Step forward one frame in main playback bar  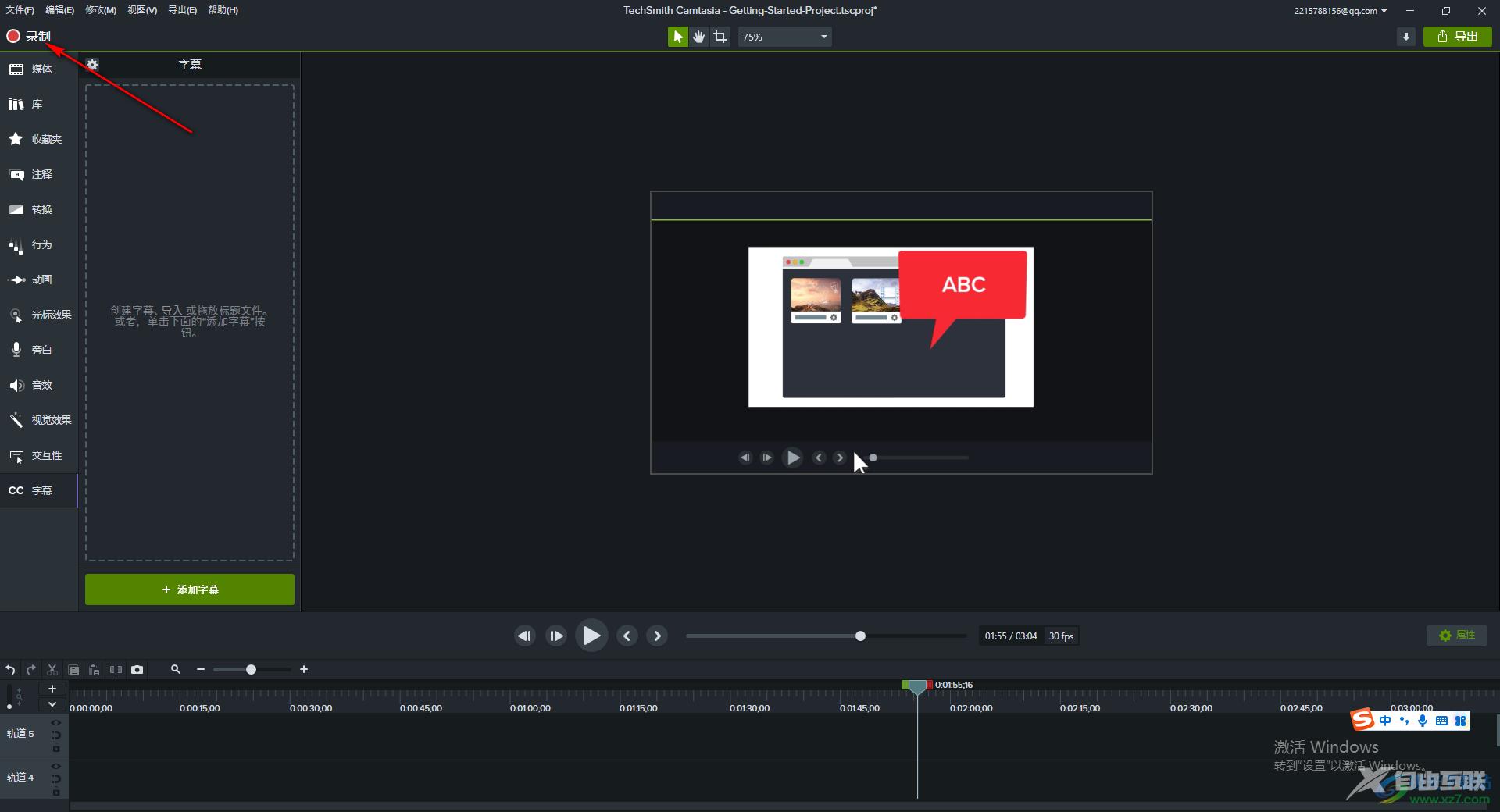pyautogui.click(x=556, y=636)
